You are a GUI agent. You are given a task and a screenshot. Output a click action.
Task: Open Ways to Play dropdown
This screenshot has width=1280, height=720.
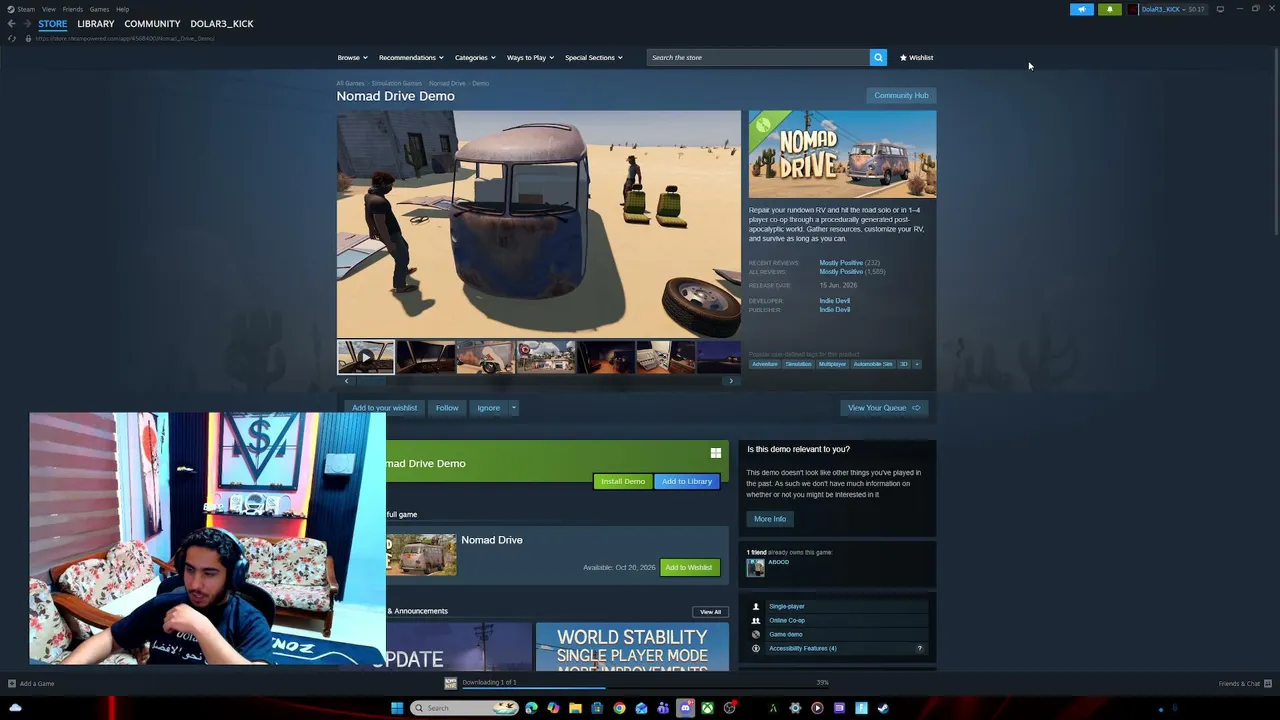click(530, 57)
